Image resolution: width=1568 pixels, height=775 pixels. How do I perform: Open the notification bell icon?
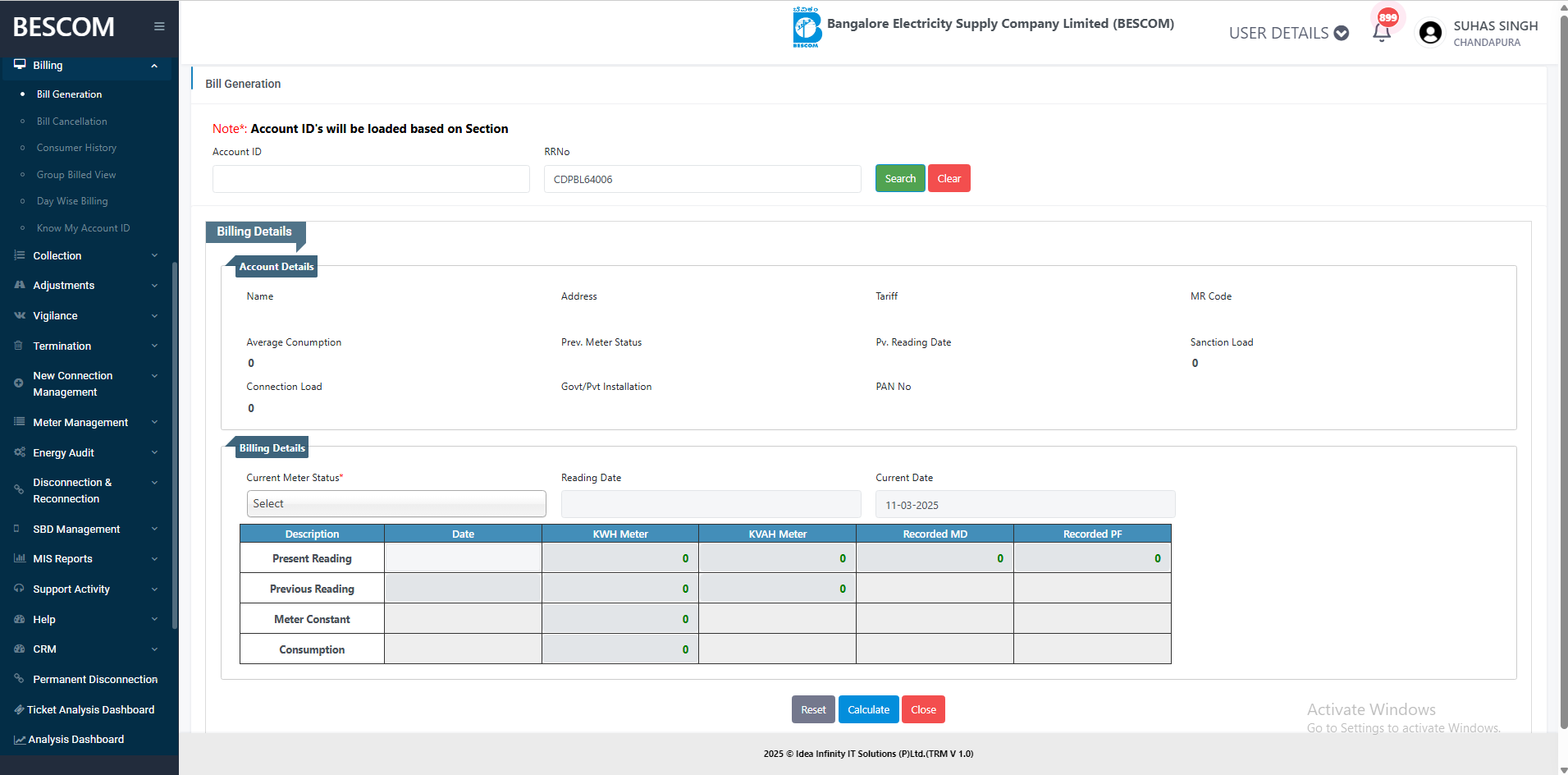(1382, 33)
